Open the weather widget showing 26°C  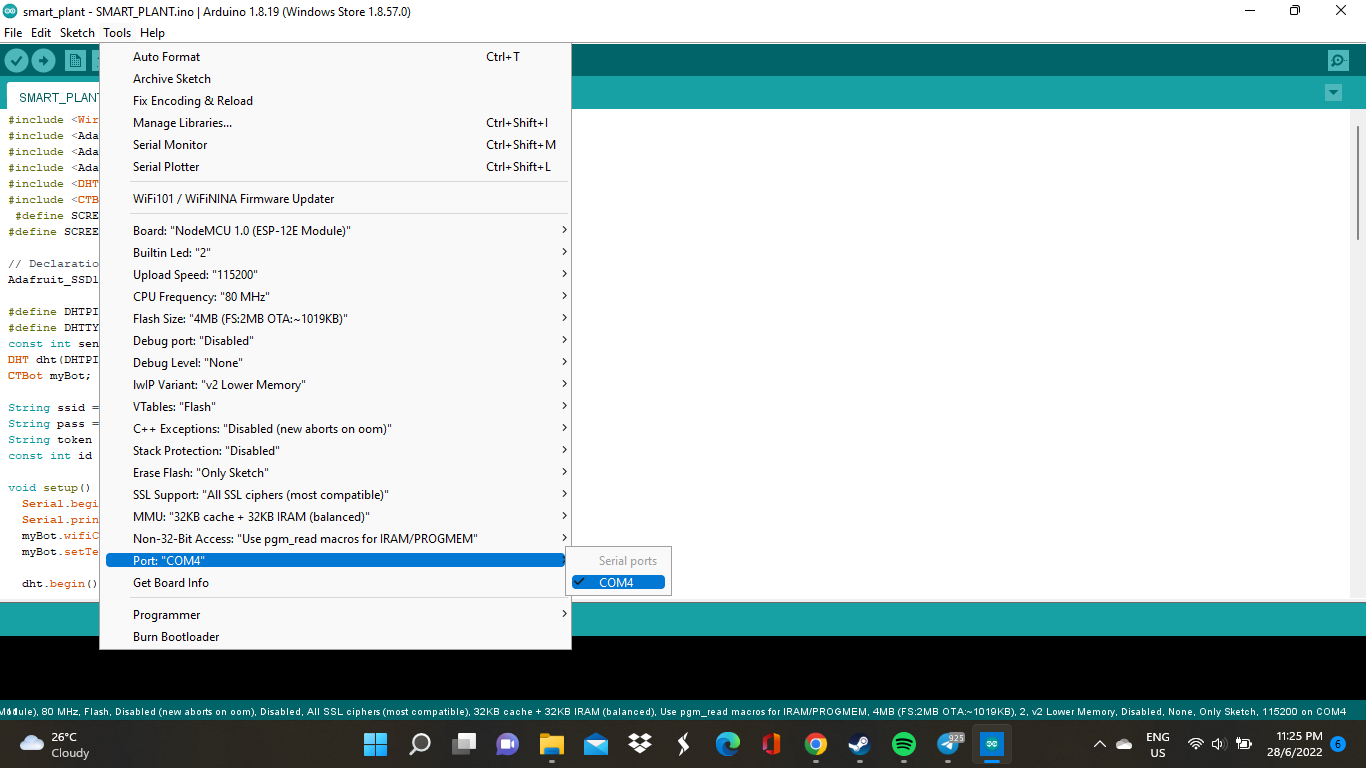click(55, 744)
